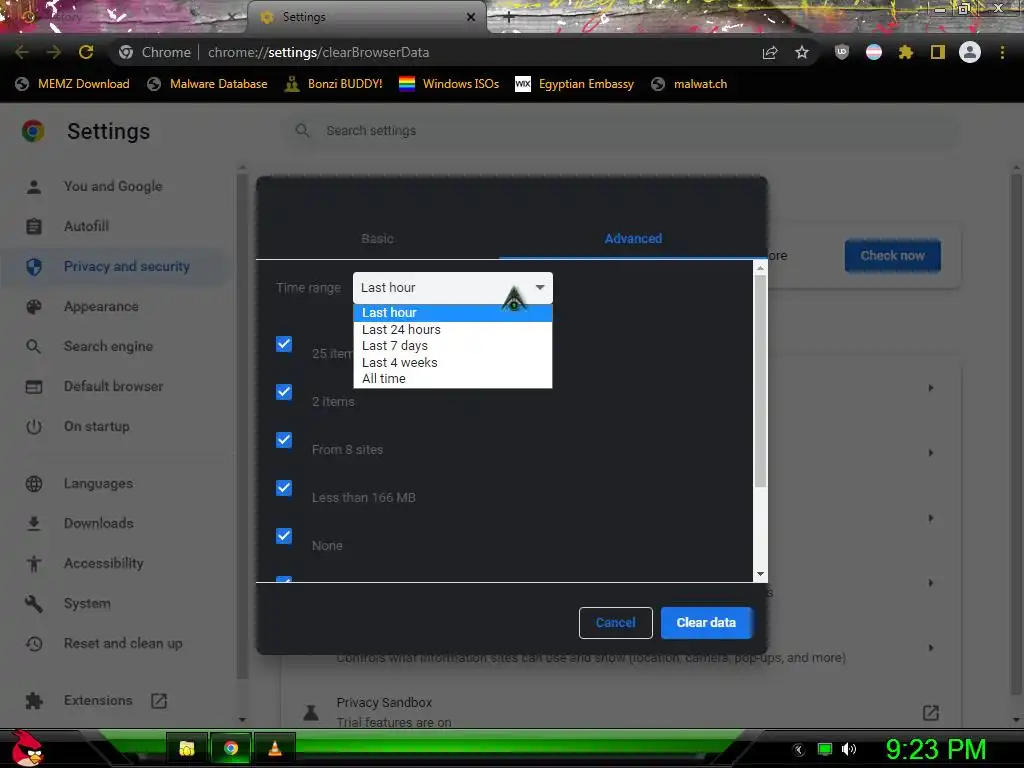This screenshot has height=768, width=1024.
Task: Select Last hour time range option
Action: [453, 312]
